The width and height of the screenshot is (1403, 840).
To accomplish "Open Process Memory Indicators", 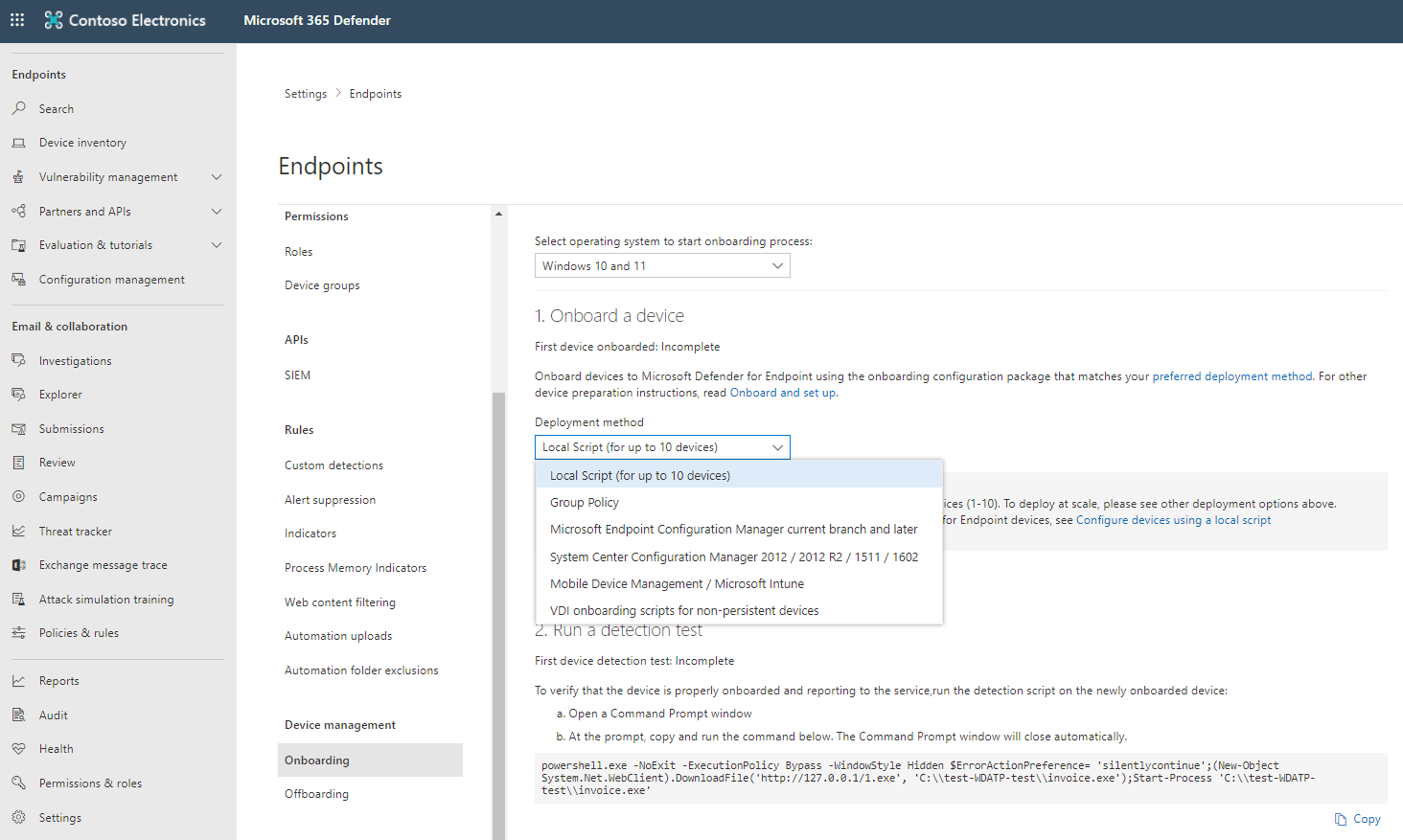I will [x=356, y=568].
